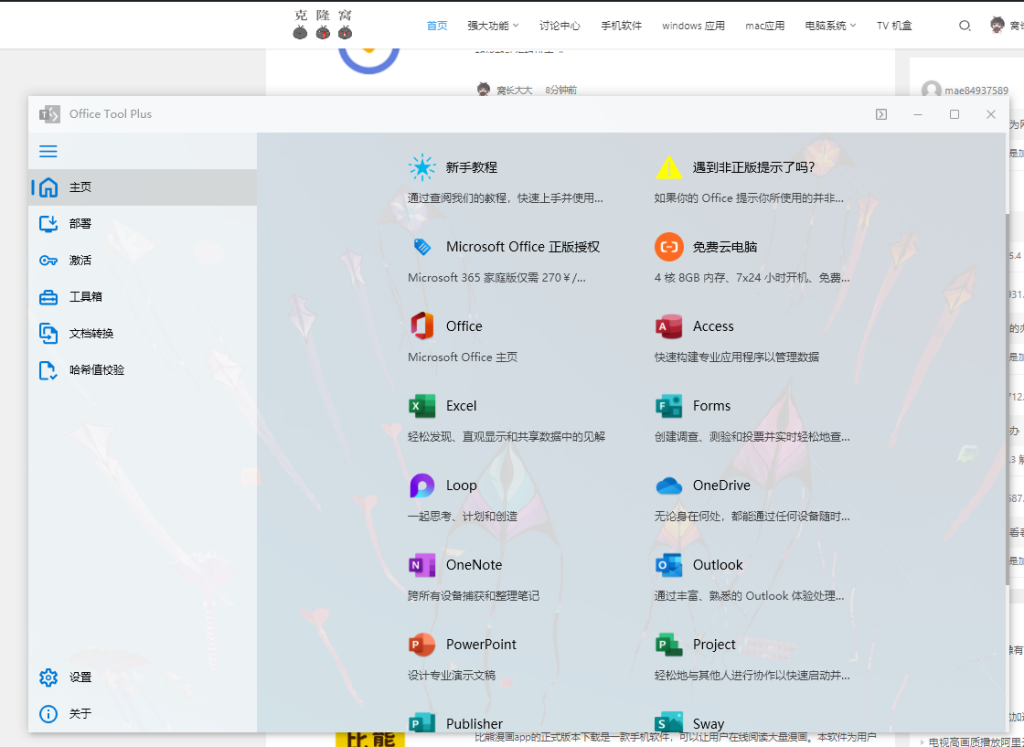Open the Forms app icon
The height and width of the screenshot is (747, 1024).
coord(669,406)
